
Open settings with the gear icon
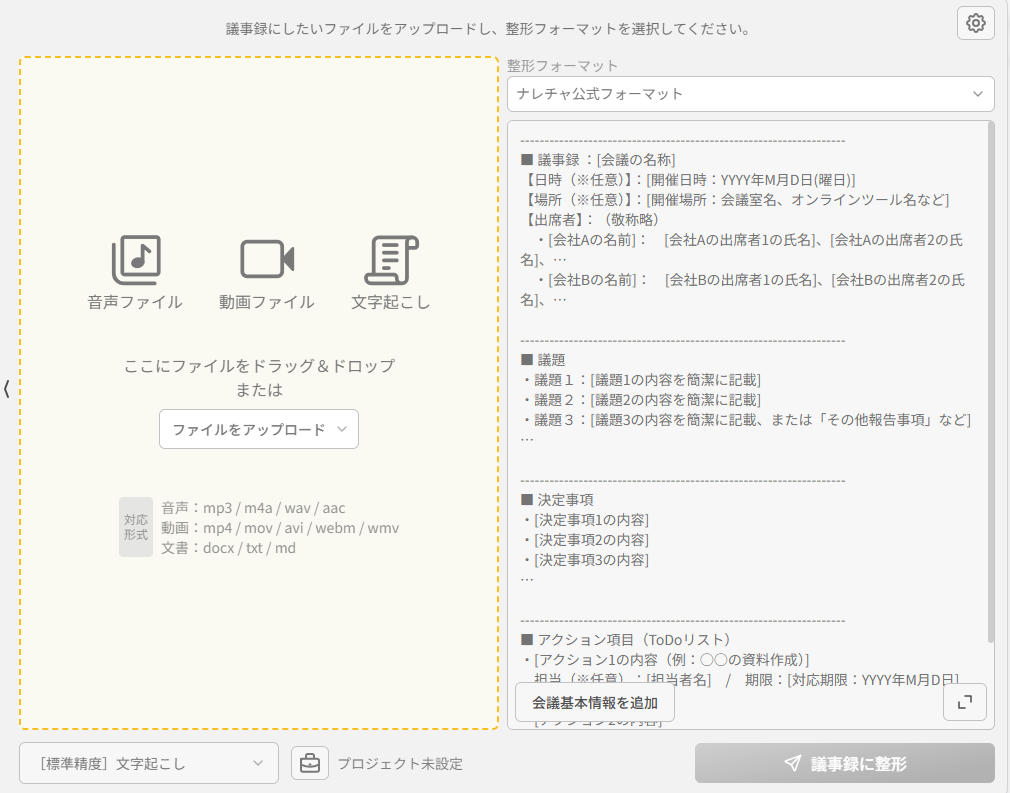pos(975,23)
